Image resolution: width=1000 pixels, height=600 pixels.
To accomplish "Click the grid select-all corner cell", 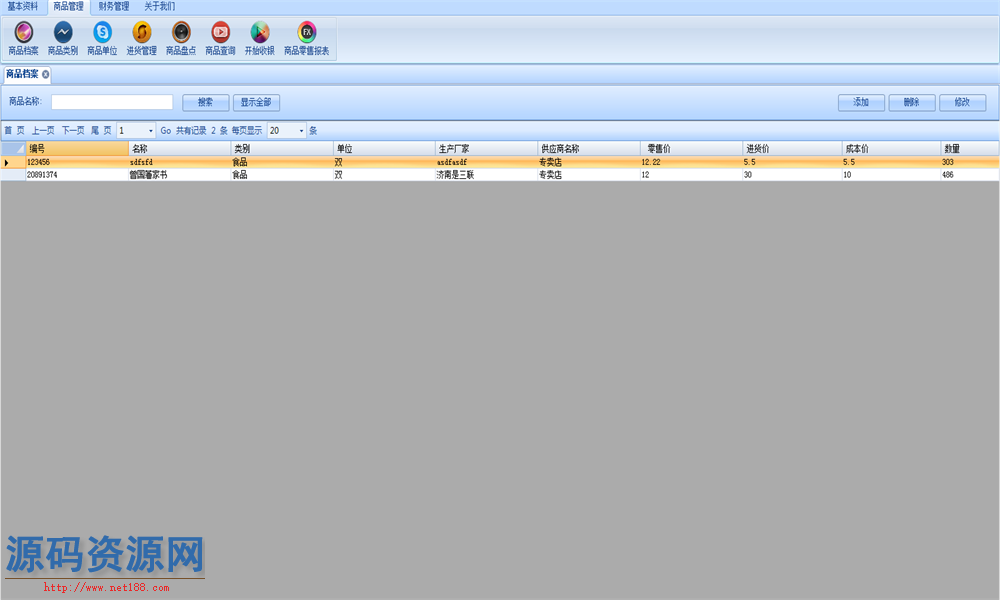I will click(13, 149).
